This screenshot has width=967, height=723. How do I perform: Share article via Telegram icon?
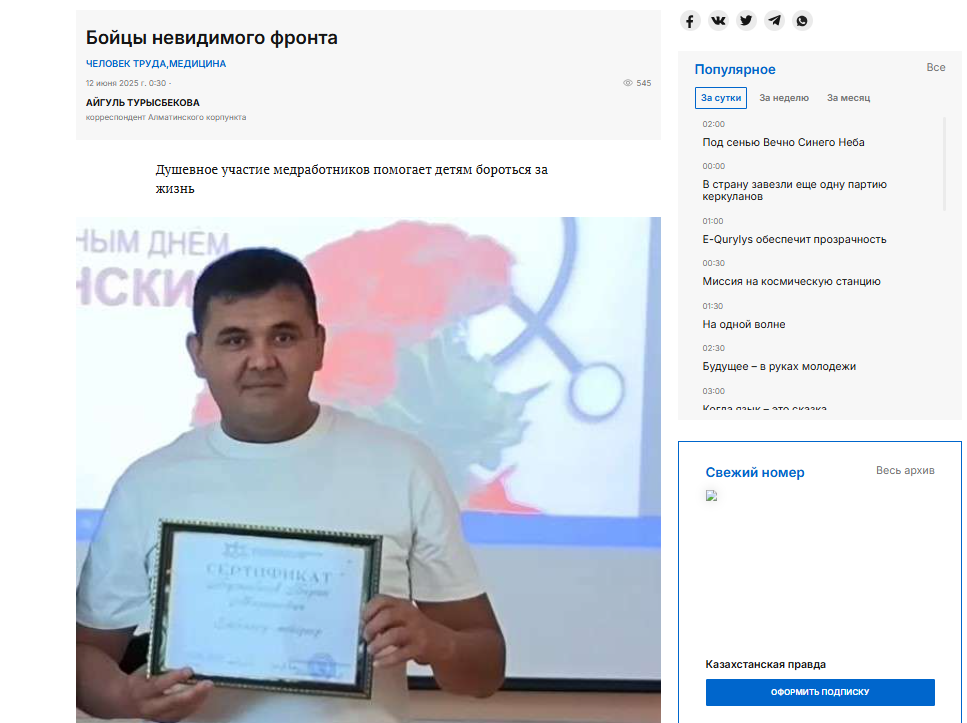[774, 21]
